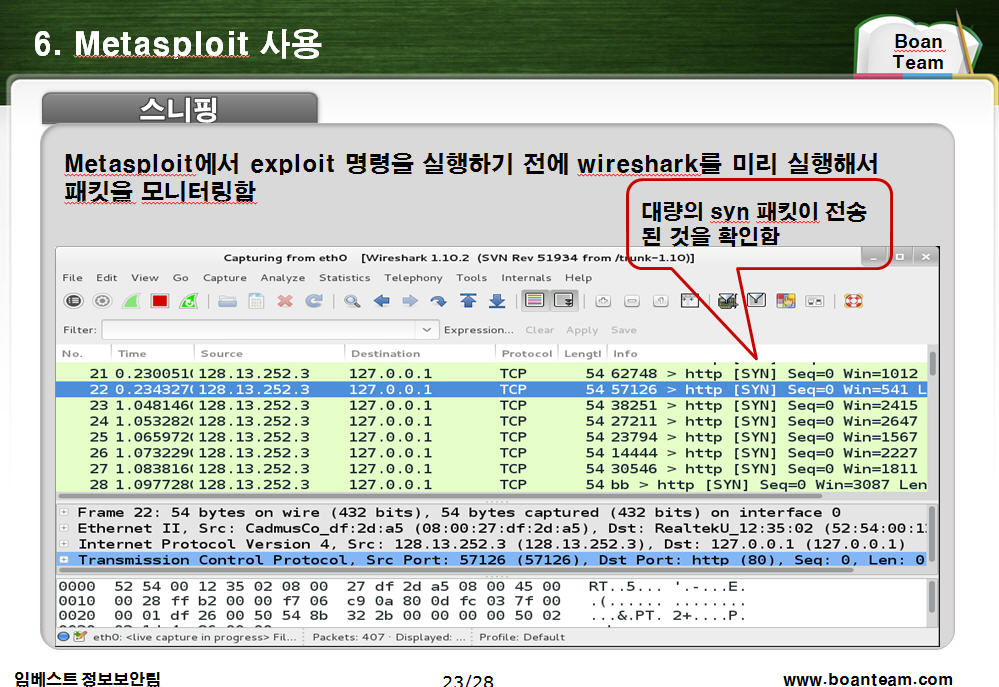
Task: Open Wireshark preferences icon
Action: coord(814,301)
